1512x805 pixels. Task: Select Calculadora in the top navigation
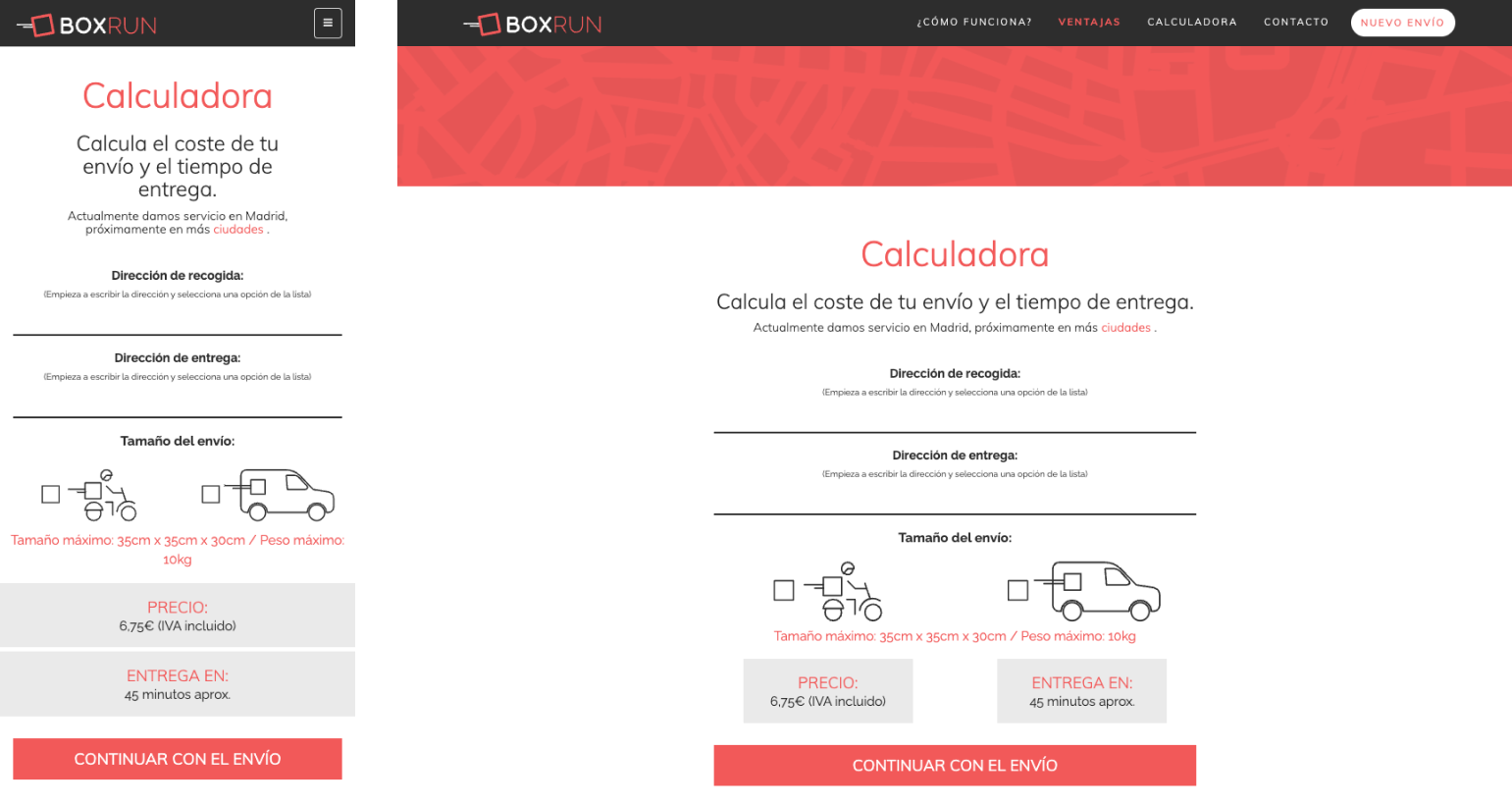(1192, 23)
